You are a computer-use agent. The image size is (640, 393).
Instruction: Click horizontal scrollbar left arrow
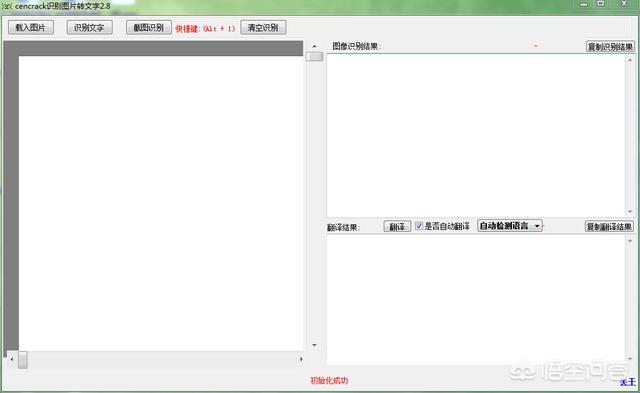12,359
